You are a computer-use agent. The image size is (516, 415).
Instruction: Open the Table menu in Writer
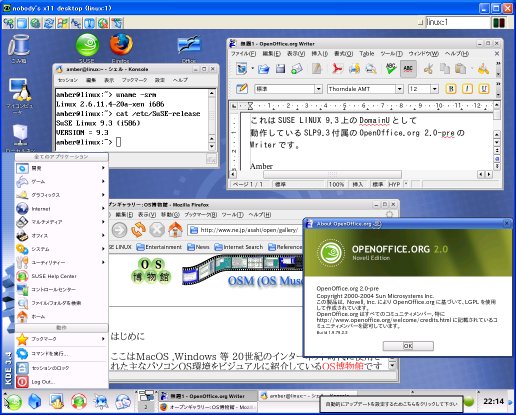coord(367,54)
